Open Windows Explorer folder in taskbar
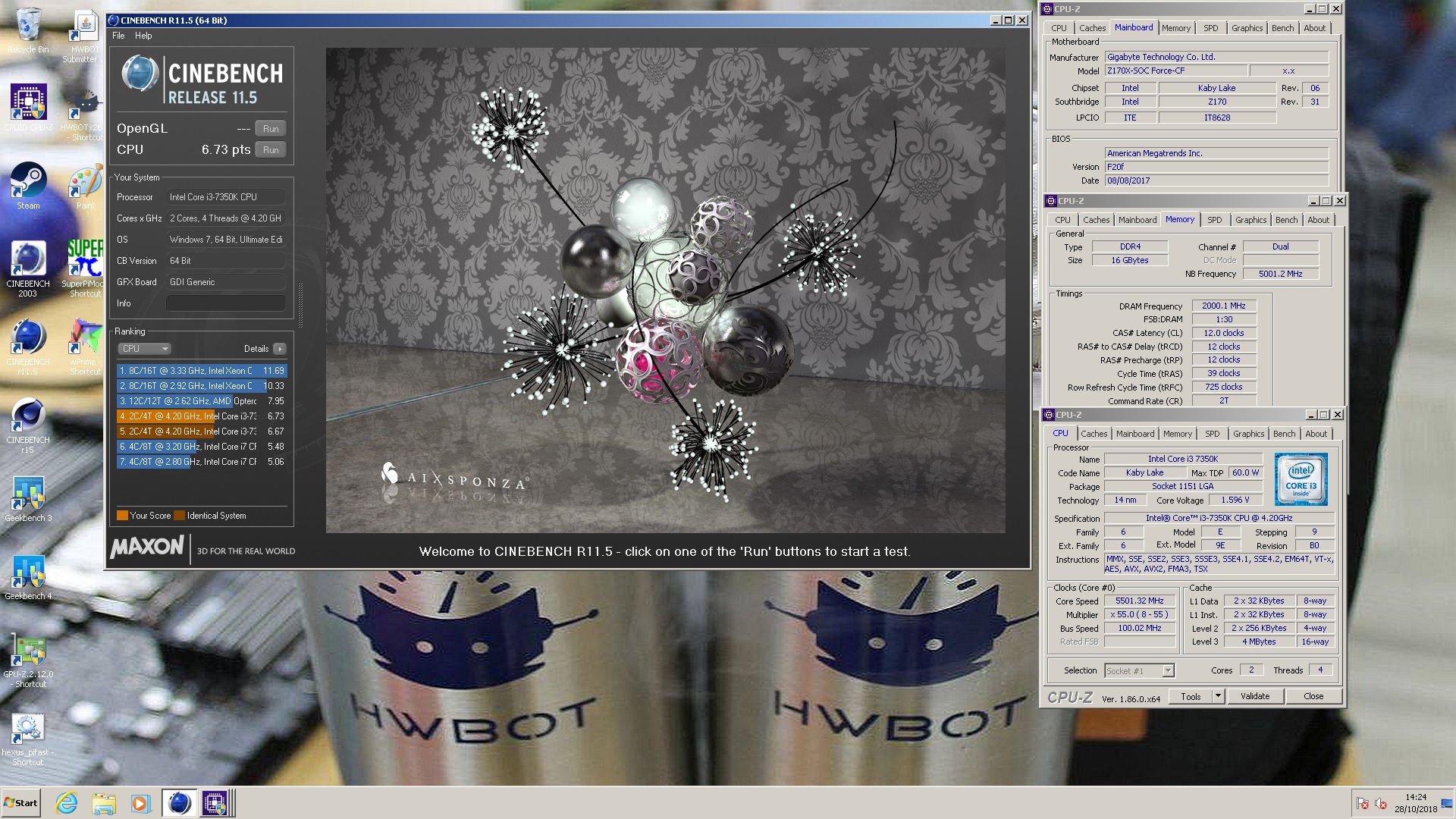This screenshot has height=819, width=1456. 104,803
